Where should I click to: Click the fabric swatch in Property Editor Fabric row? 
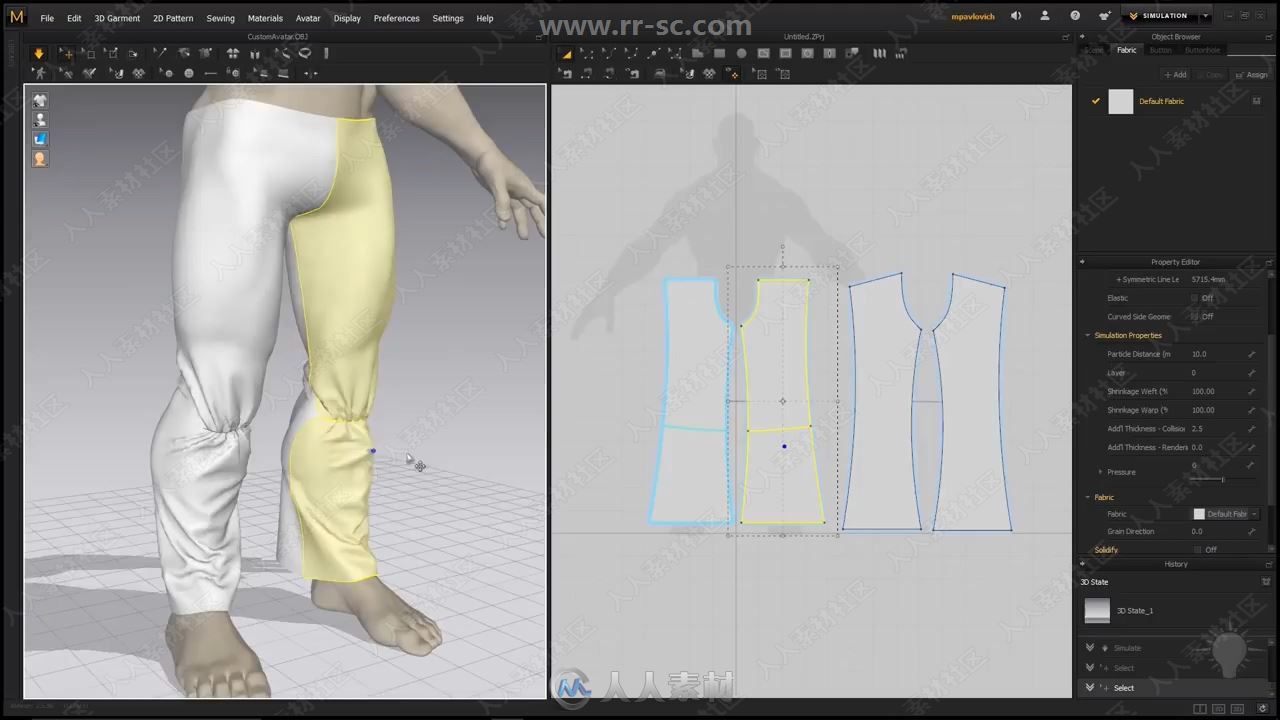pos(1199,514)
